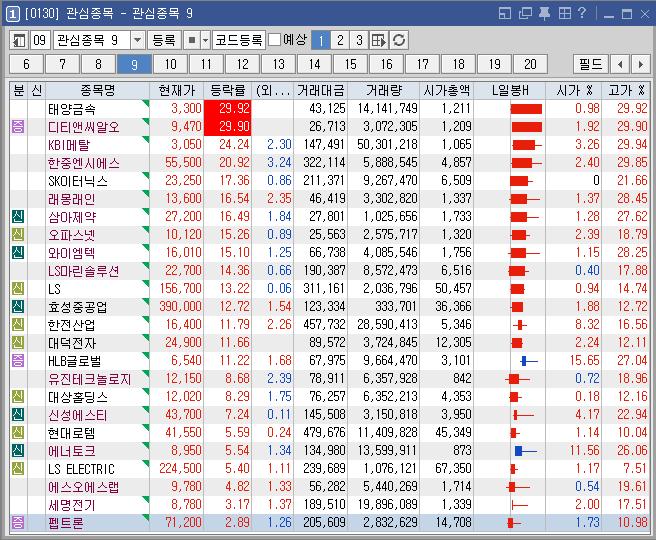656x540 pixels.
Task: Select the SK이터닉스 stock name
Action: pos(78,181)
